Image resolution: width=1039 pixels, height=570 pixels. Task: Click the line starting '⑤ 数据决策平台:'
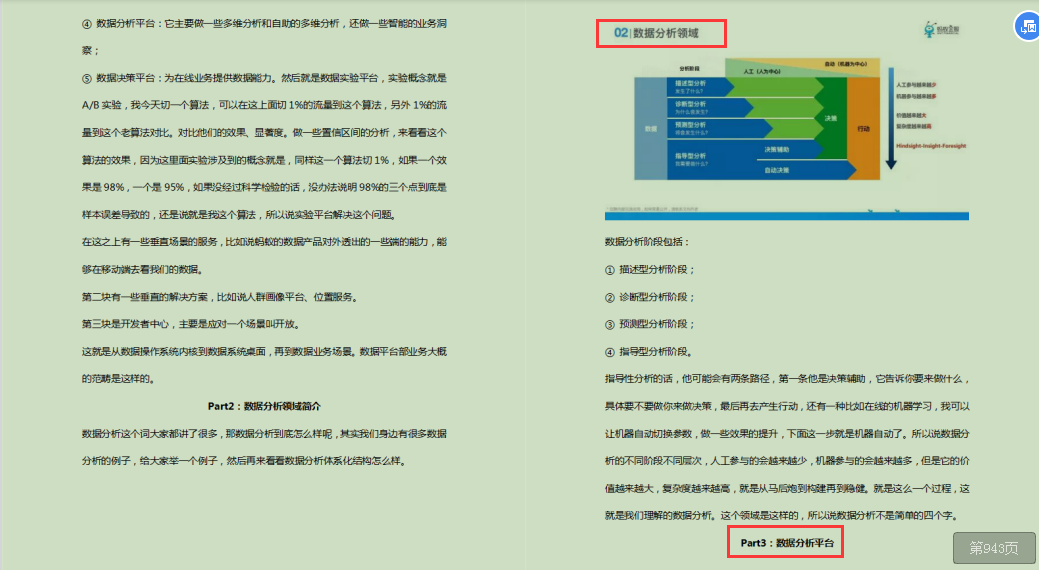tap(264, 78)
